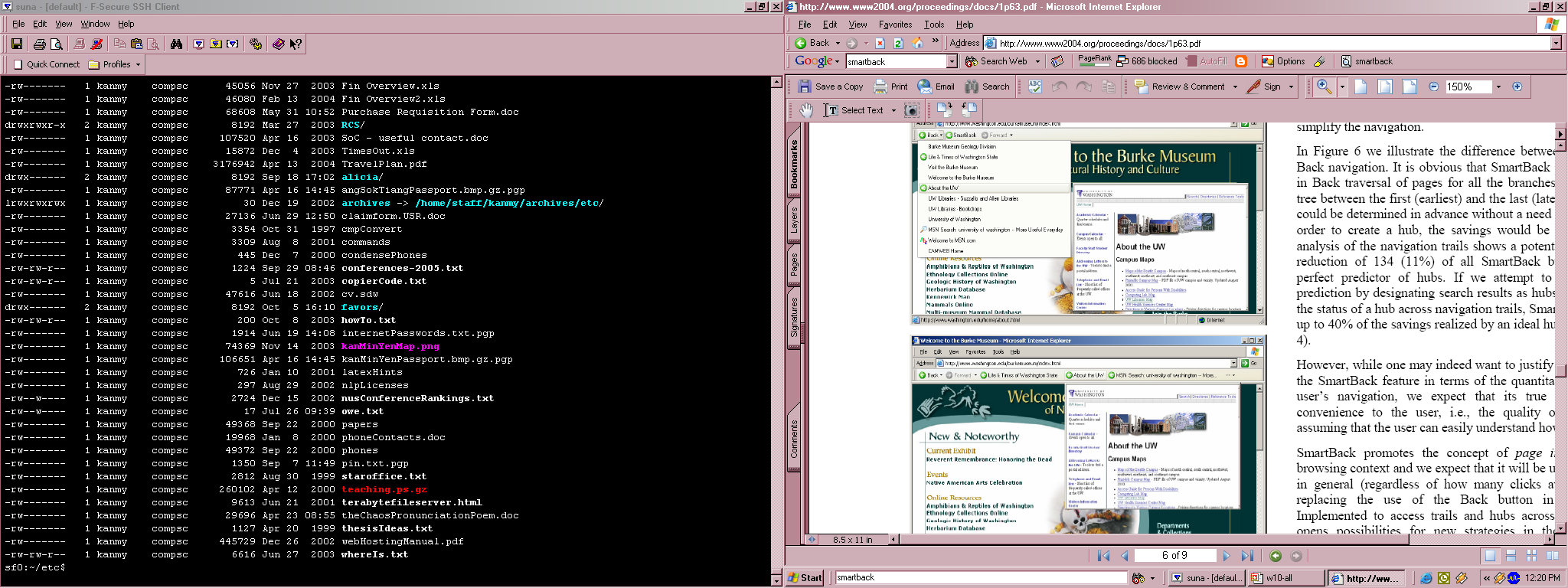This screenshot has height=588, width=1568.
Task: Click the Save a Copy button
Action: click(x=830, y=87)
